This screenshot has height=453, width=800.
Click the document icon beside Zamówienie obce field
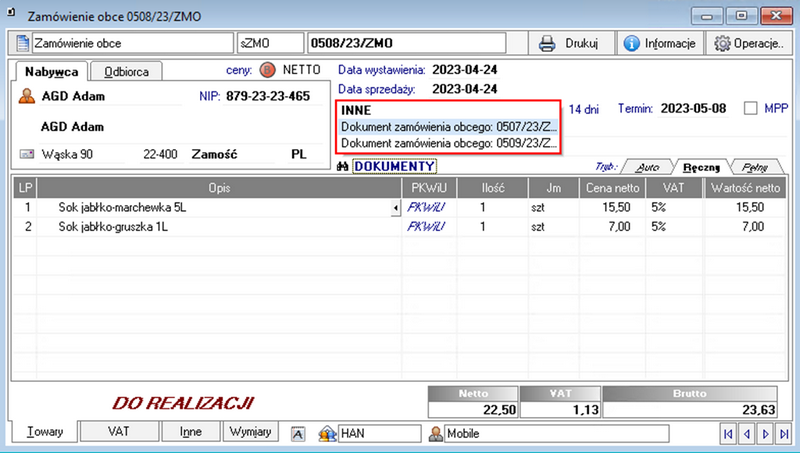[22, 43]
